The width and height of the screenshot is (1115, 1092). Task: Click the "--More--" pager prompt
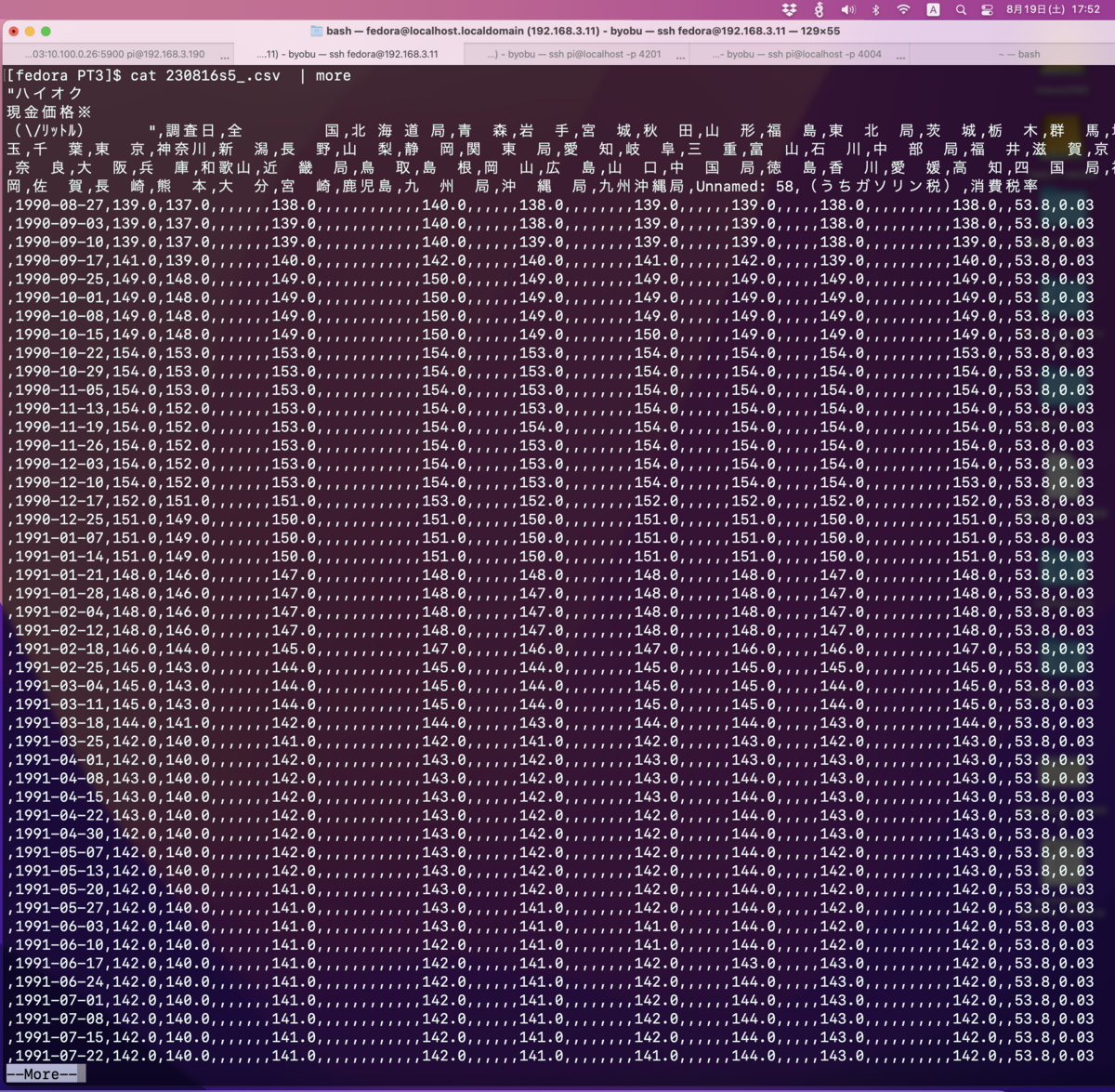[x=42, y=1074]
